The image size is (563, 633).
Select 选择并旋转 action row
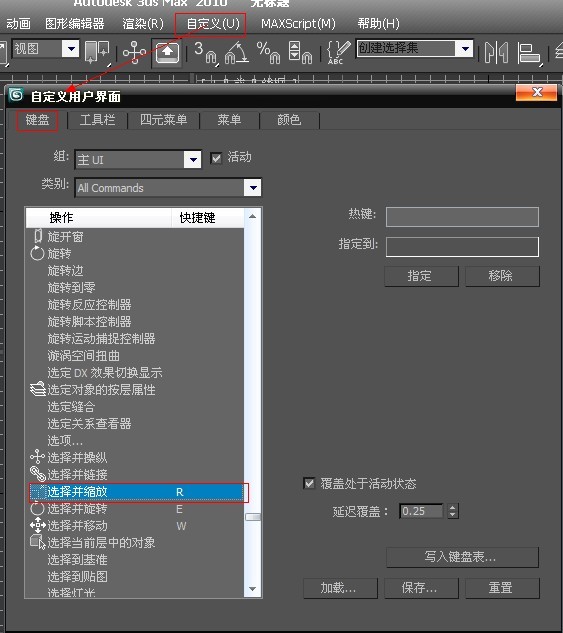[136, 509]
